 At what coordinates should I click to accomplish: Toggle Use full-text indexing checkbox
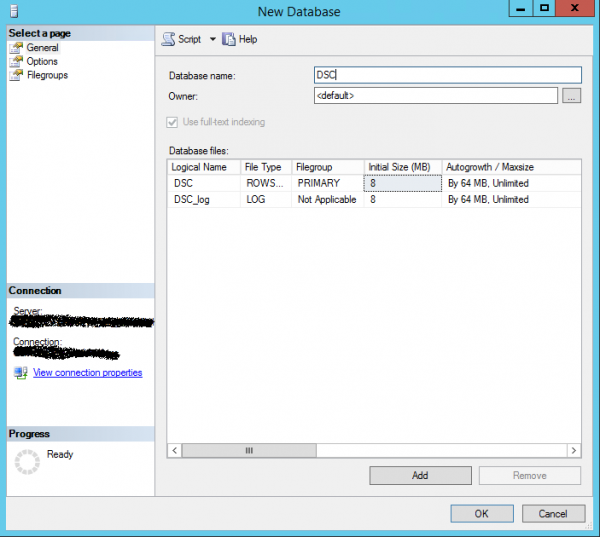tap(174, 122)
